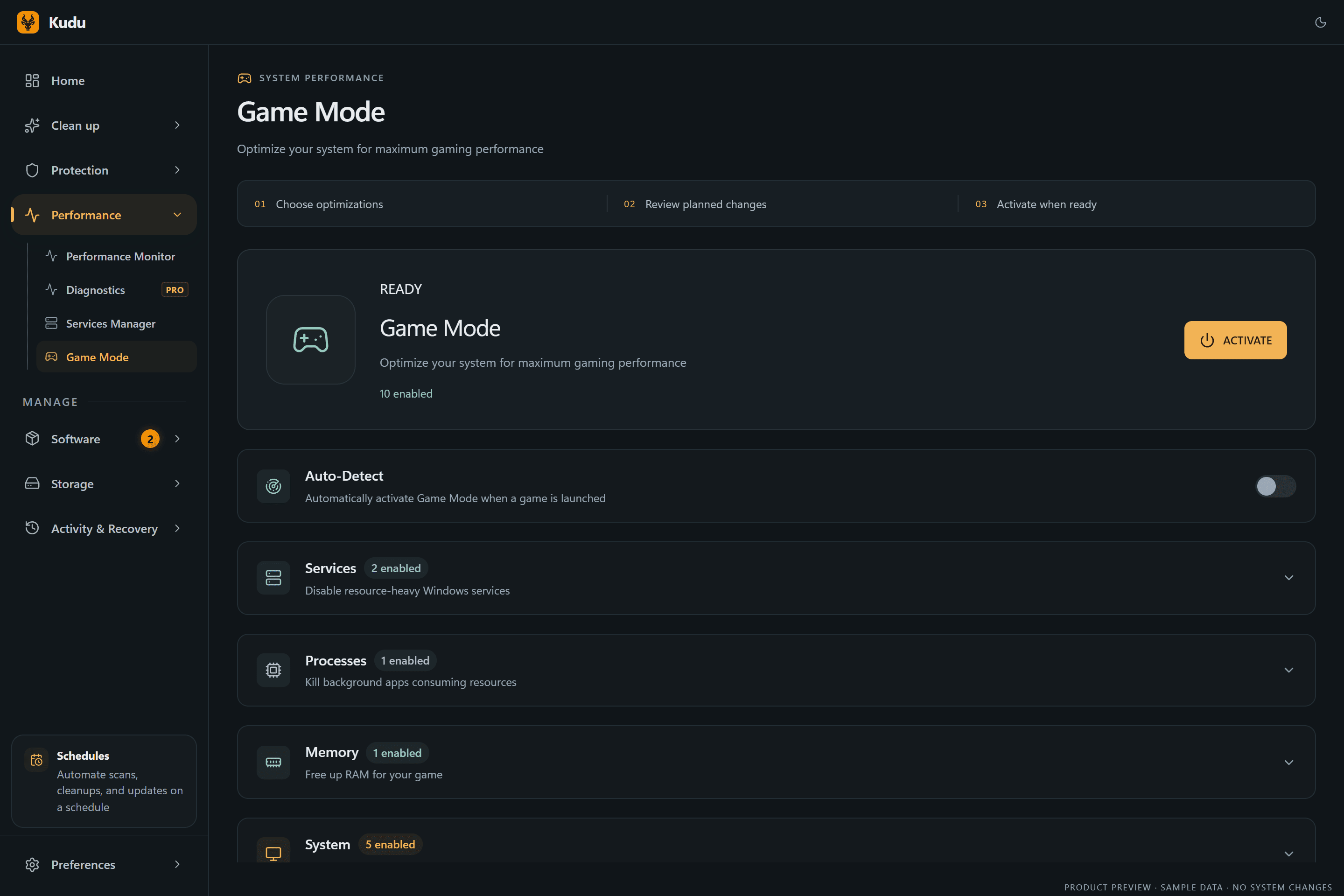The width and height of the screenshot is (1344, 896).
Task: Open the Protection menu item
Action: coord(104,170)
